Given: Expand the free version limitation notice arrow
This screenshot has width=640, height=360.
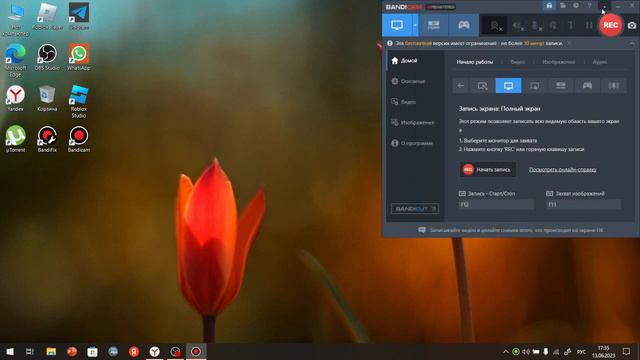Looking at the screenshot, I should [x=569, y=43].
